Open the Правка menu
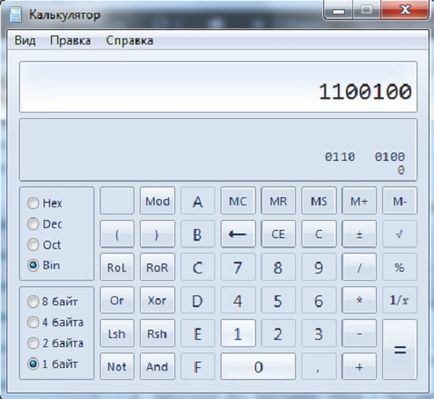 [x=70, y=41]
